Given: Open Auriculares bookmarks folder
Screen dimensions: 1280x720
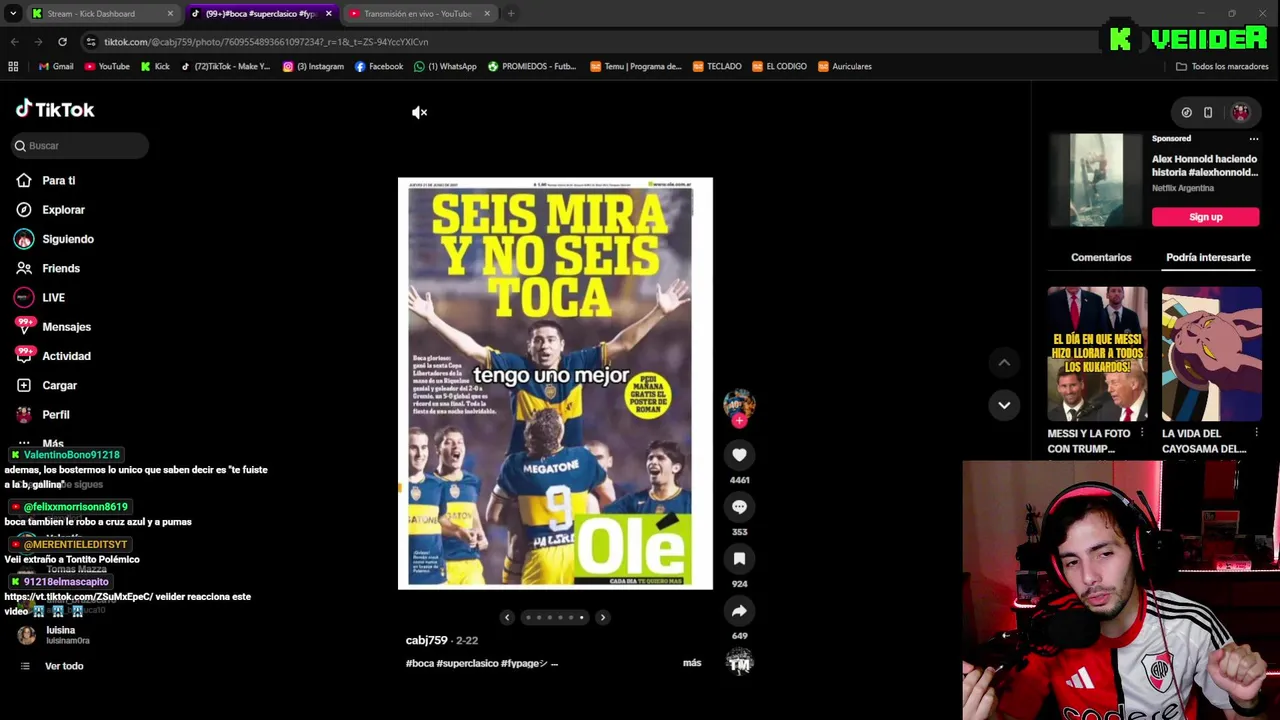Looking at the screenshot, I should click(844, 67).
